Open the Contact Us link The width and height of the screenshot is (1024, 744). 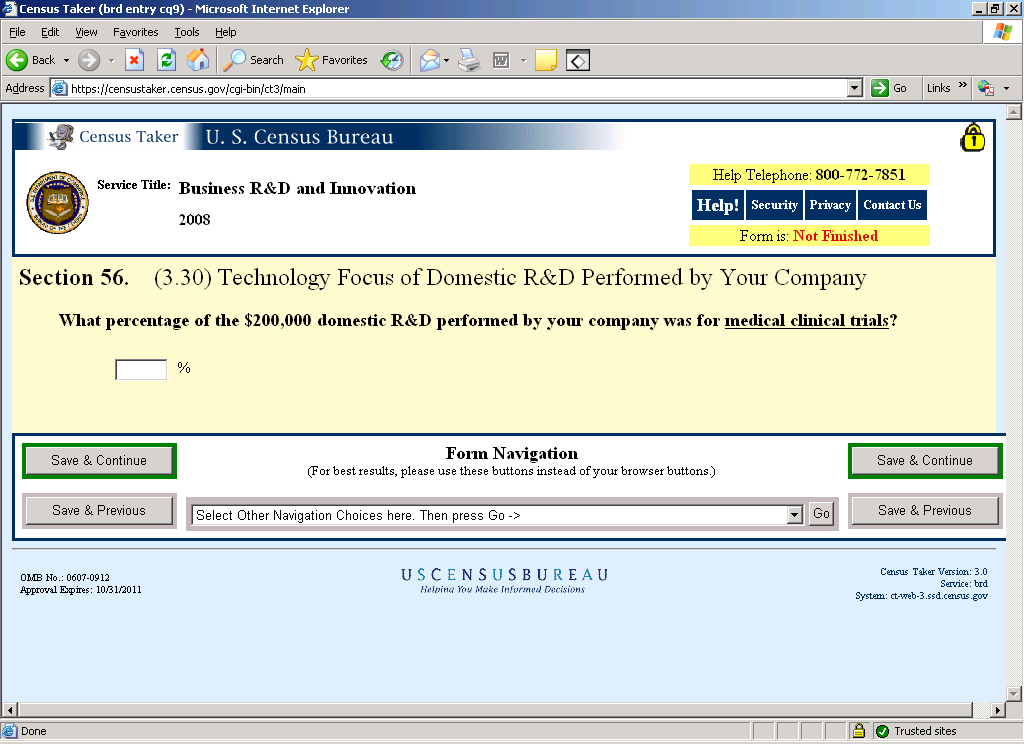(892, 205)
